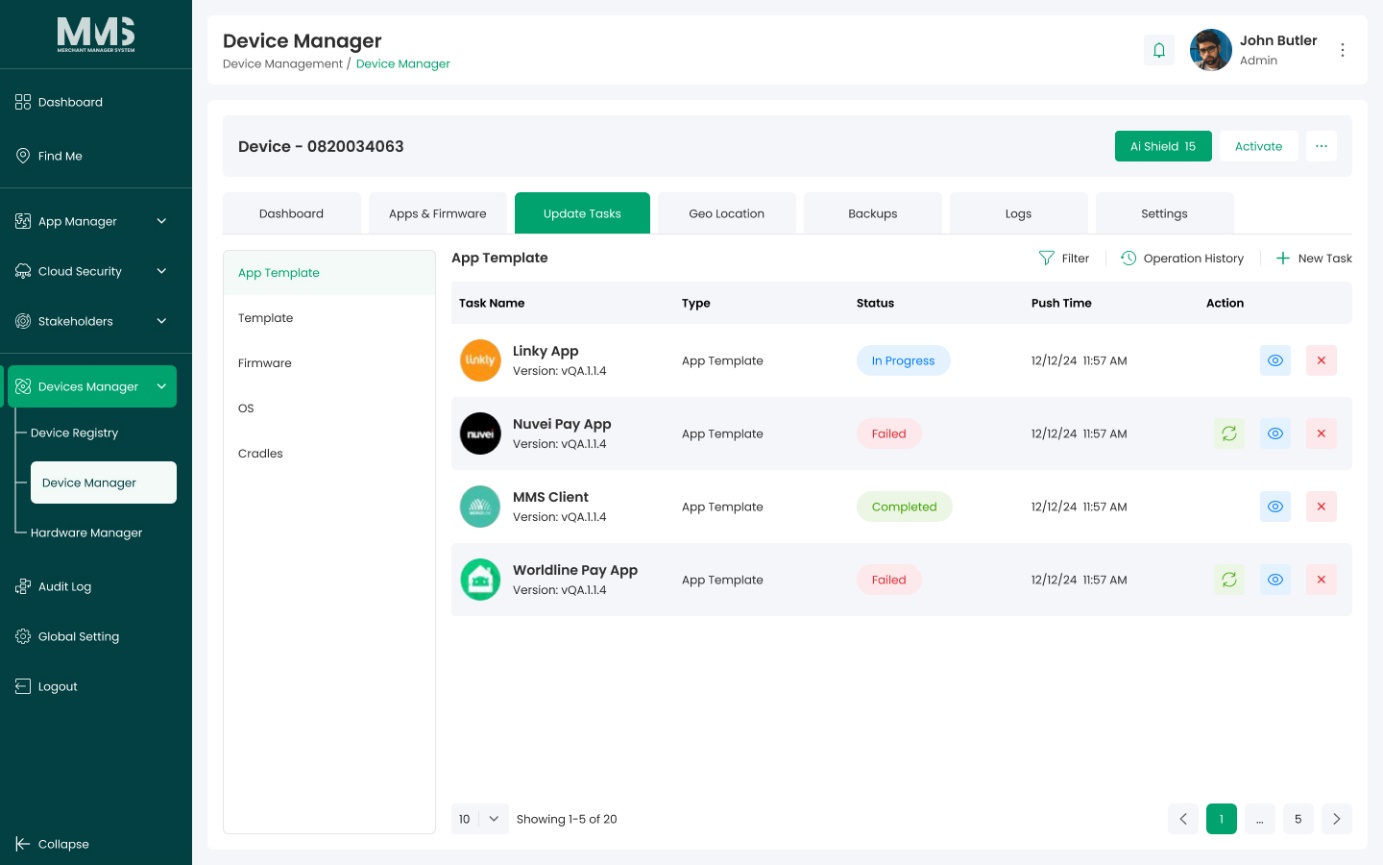
Task: Click the In Progress status badge
Action: click(x=903, y=361)
